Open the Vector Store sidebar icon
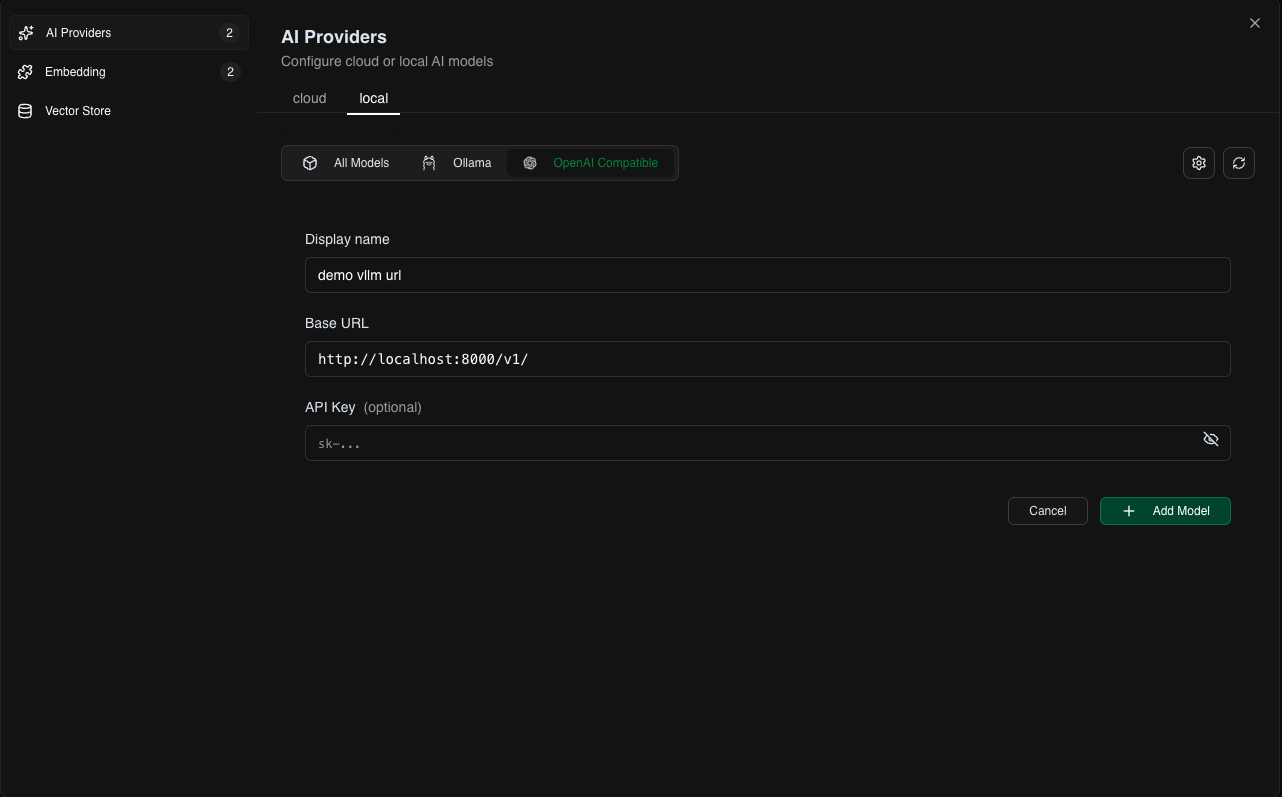1282x797 pixels. pyautogui.click(x=24, y=110)
